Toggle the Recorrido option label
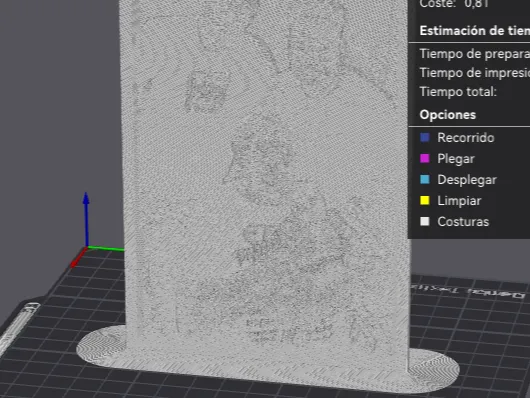 tap(465, 138)
